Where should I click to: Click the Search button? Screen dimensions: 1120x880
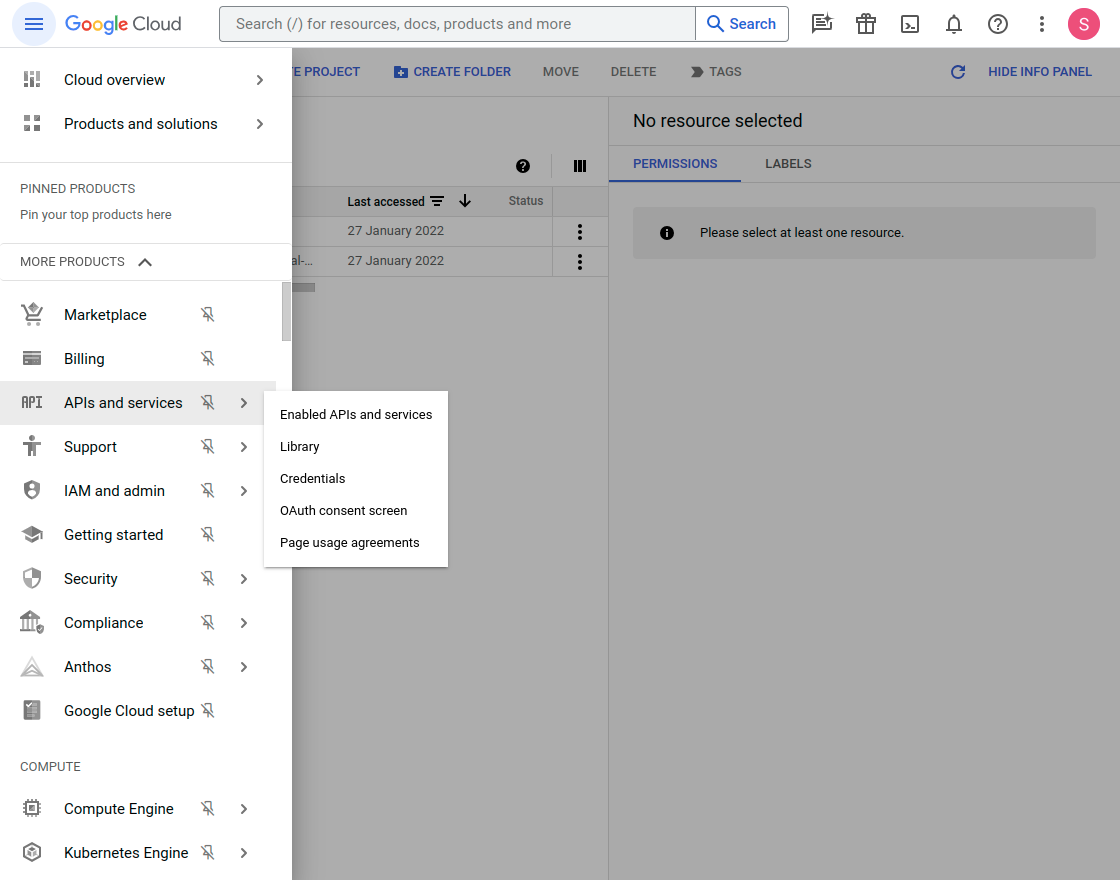(741, 24)
